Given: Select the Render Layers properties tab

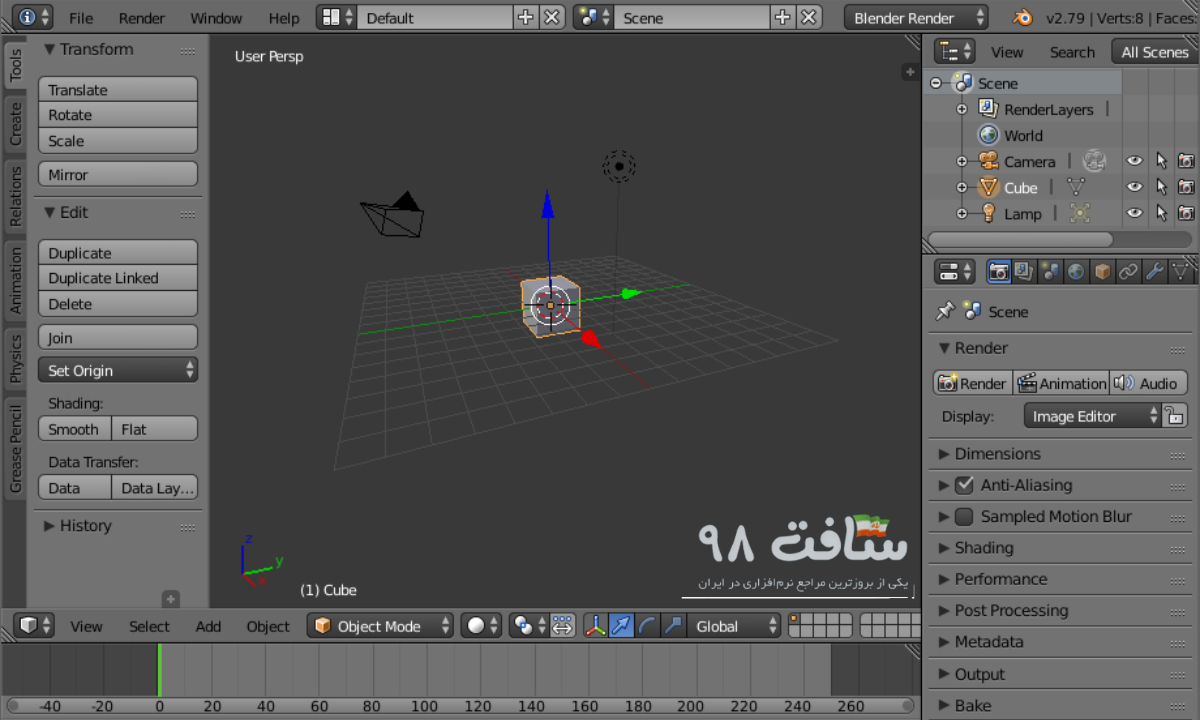Looking at the screenshot, I should (x=1024, y=271).
